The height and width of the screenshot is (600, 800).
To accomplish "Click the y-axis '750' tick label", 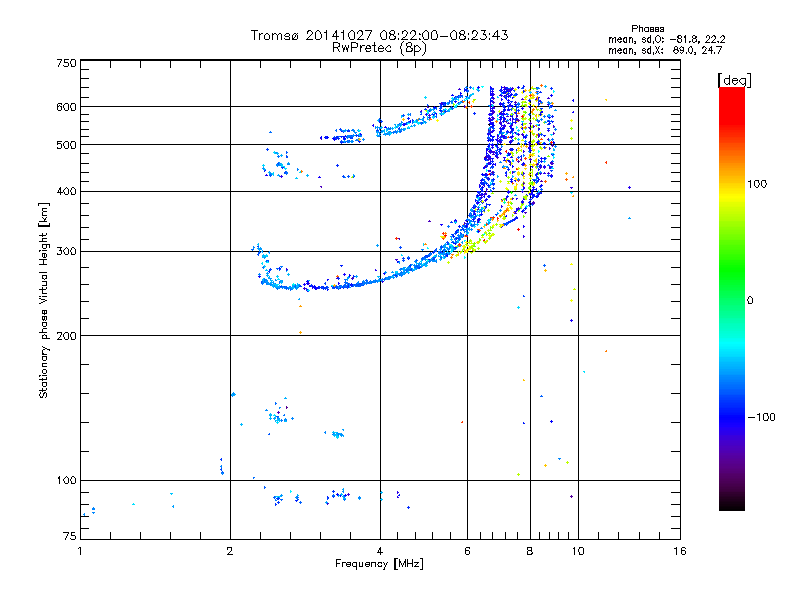I will click(66, 63).
